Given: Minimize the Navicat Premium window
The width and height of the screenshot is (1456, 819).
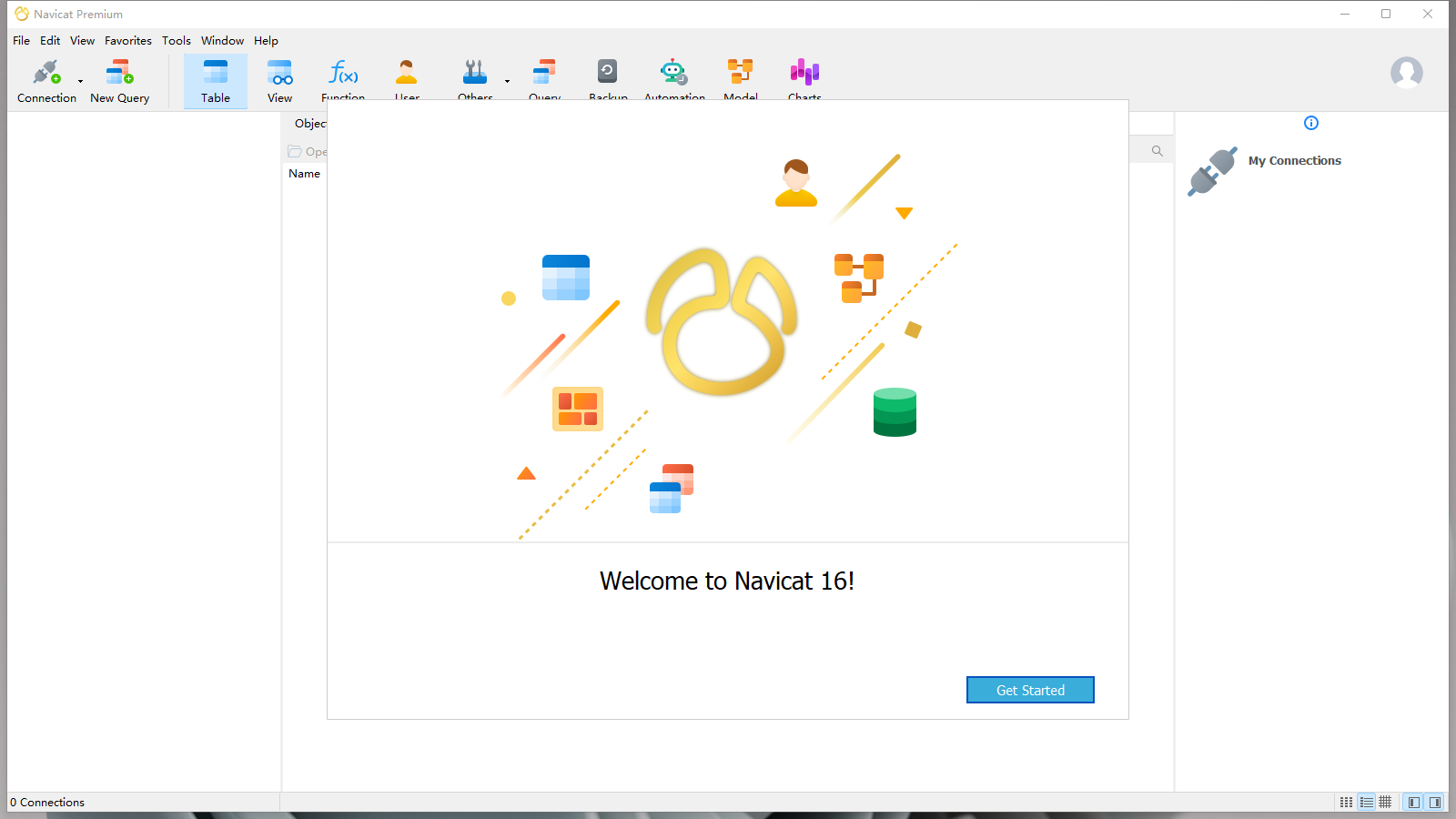Looking at the screenshot, I should (x=1345, y=14).
